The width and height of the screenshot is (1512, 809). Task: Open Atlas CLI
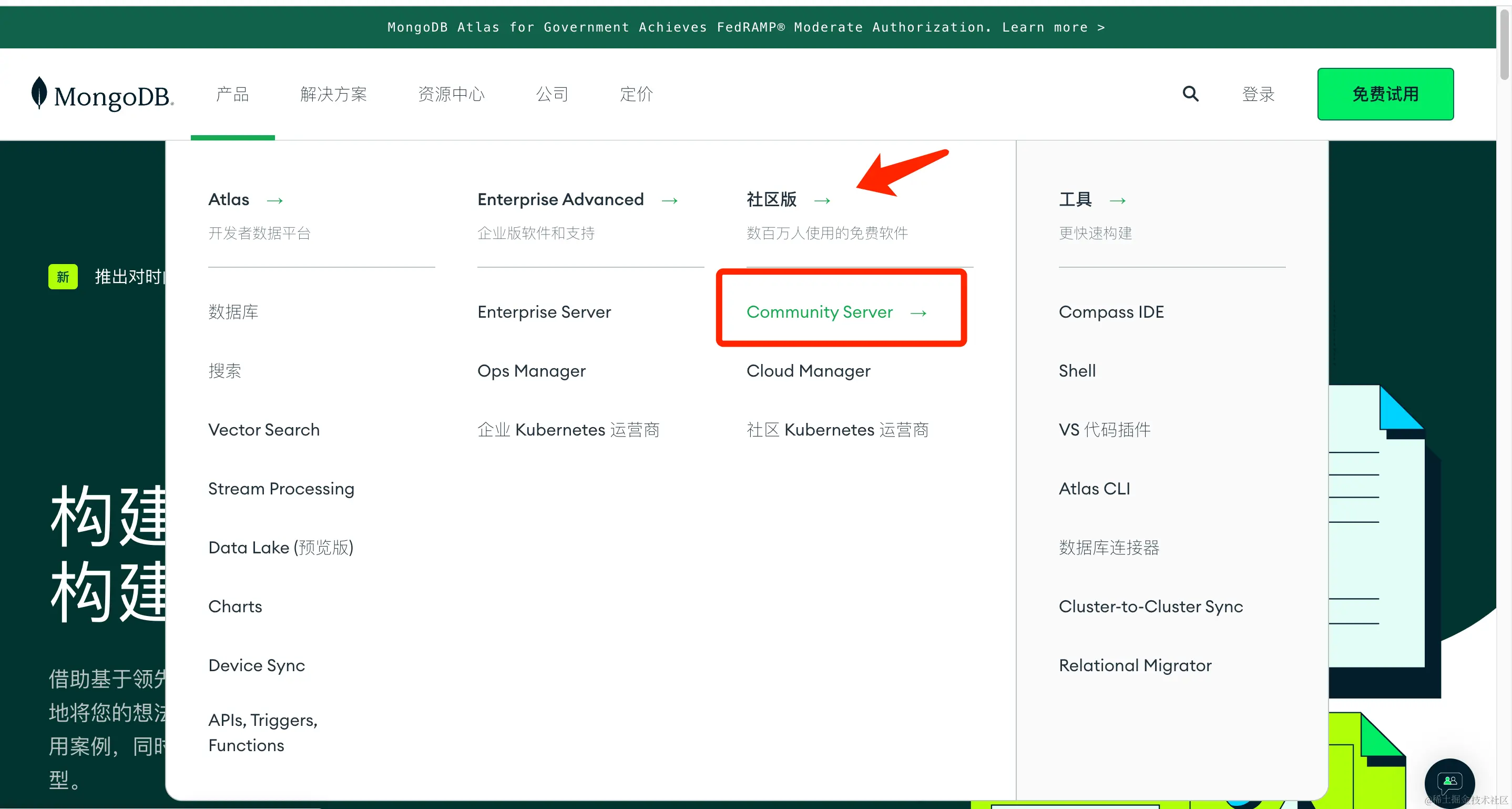click(1094, 489)
